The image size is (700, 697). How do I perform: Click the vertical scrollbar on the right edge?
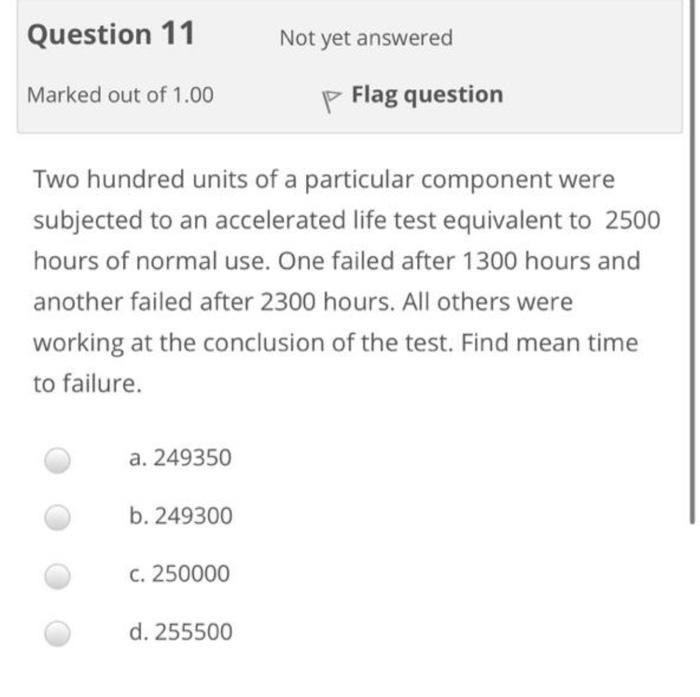692,261
